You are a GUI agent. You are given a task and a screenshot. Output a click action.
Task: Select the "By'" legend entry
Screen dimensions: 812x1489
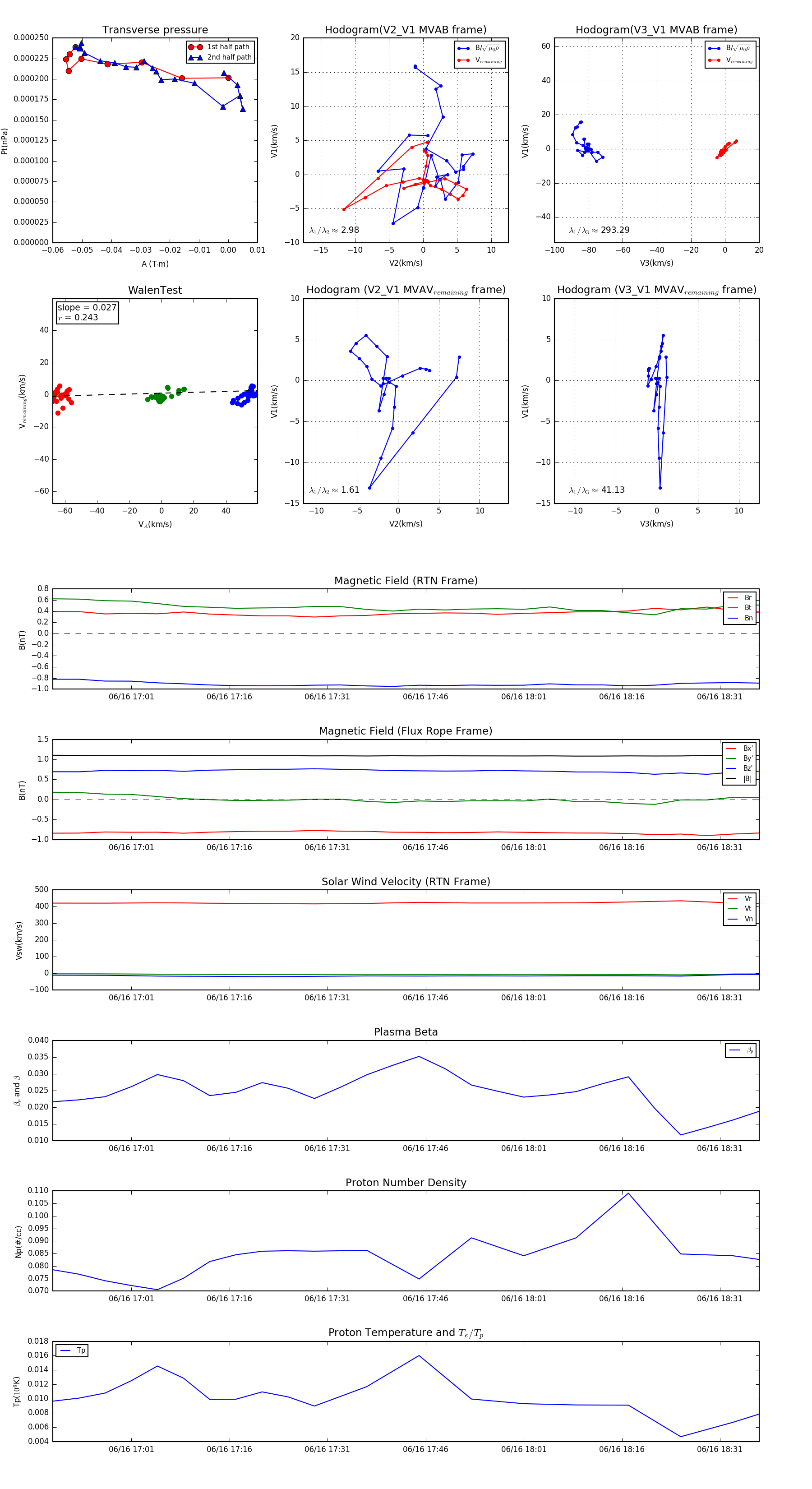click(x=740, y=758)
